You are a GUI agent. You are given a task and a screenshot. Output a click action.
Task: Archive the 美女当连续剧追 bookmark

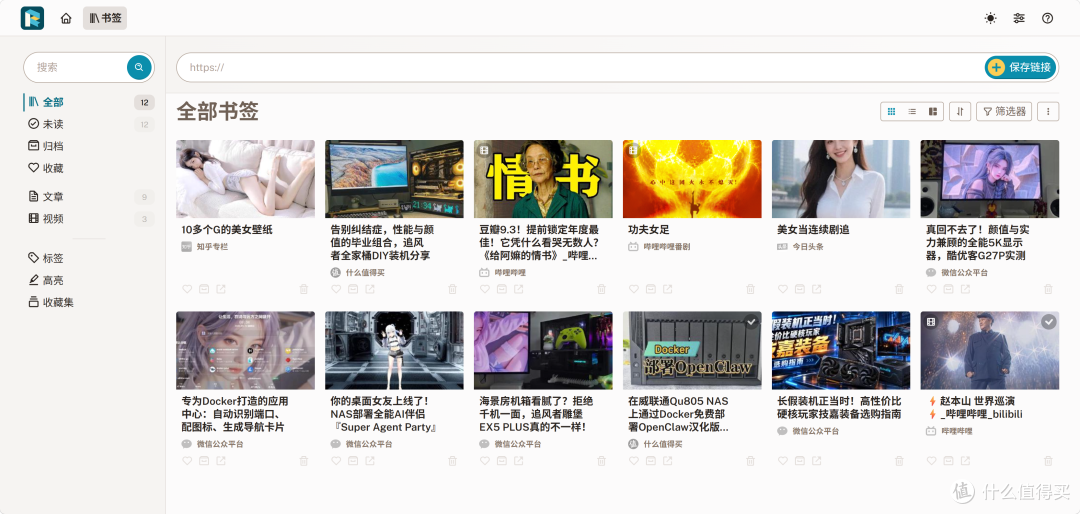(800, 289)
